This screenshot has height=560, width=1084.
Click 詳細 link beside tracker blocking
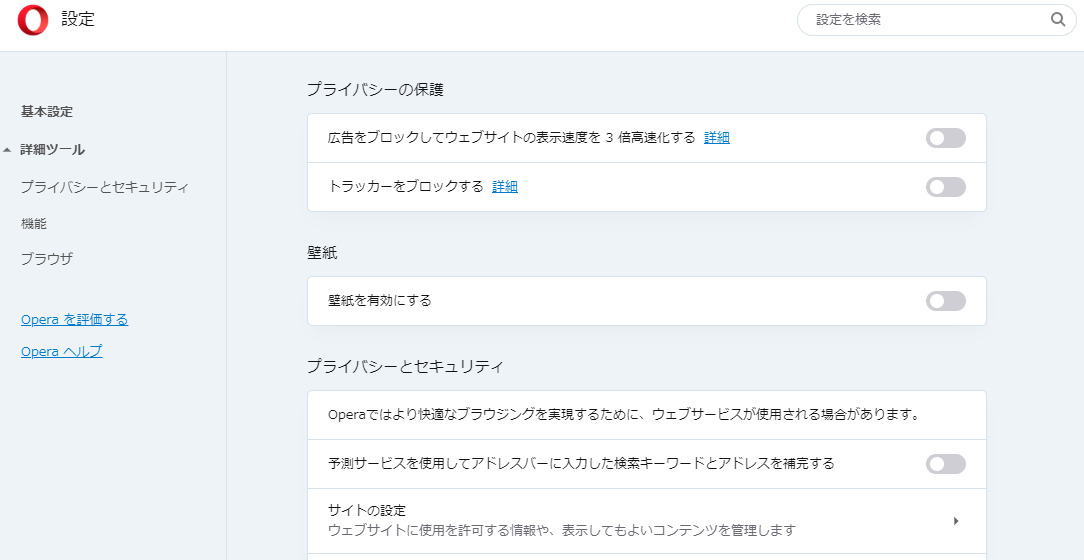coord(505,187)
